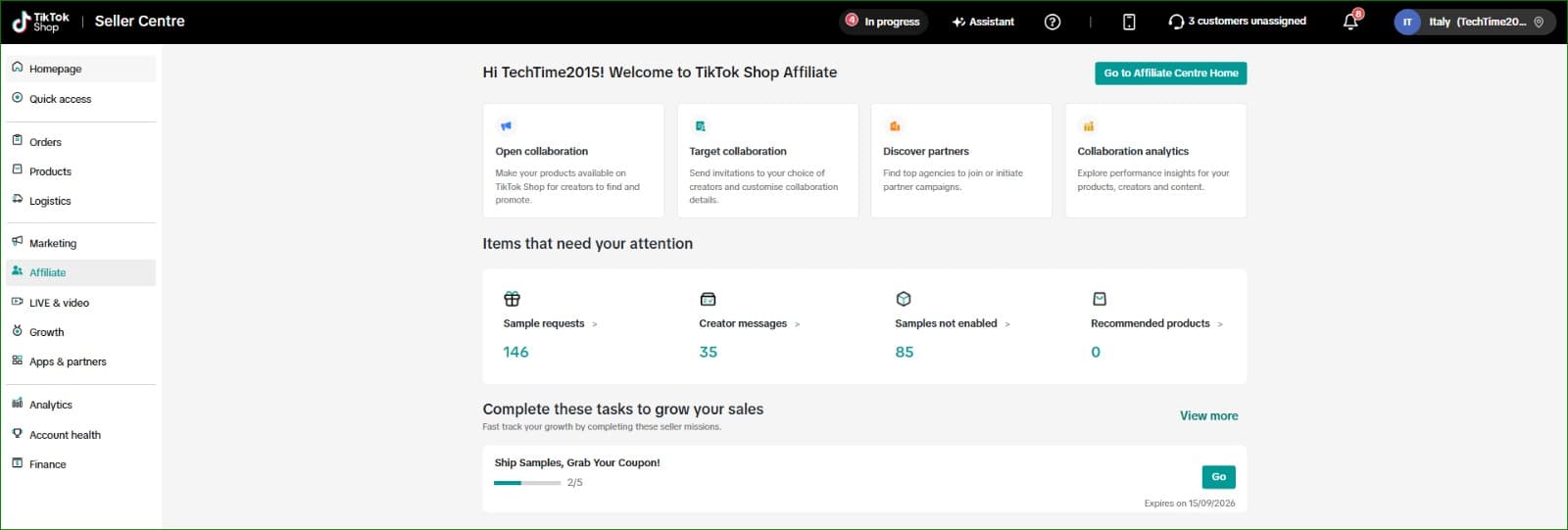Click the Creator messages icon
Image resolution: width=1568 pixels, height=530 pixels.
(x=708, y=299)
